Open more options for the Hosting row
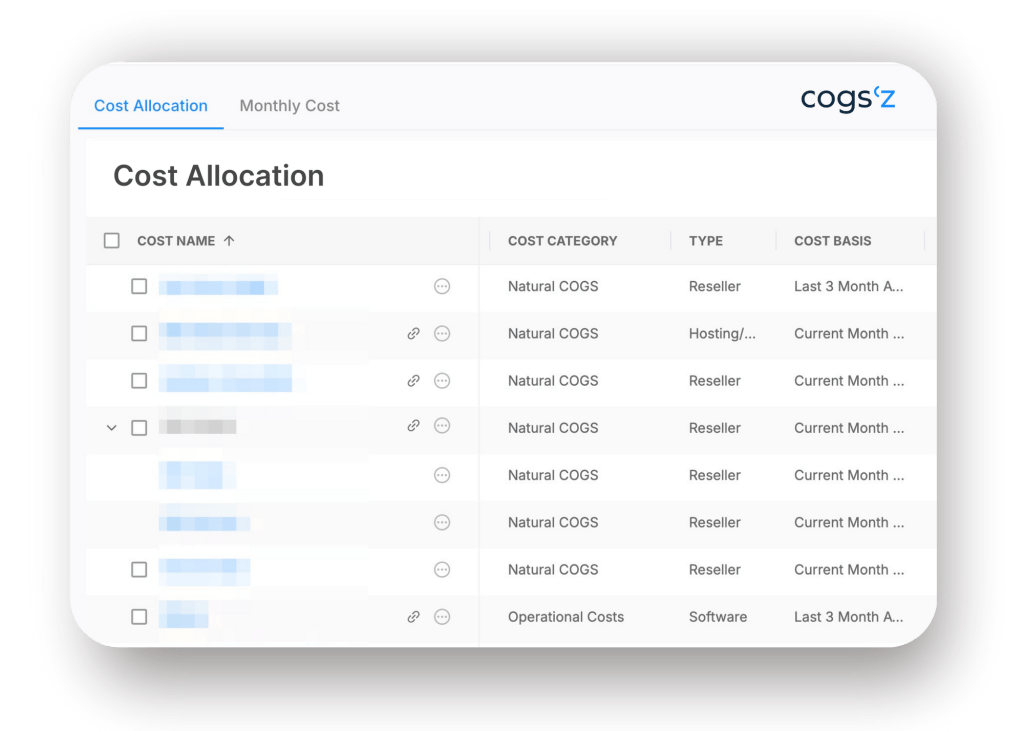 (x=442, y=334)
